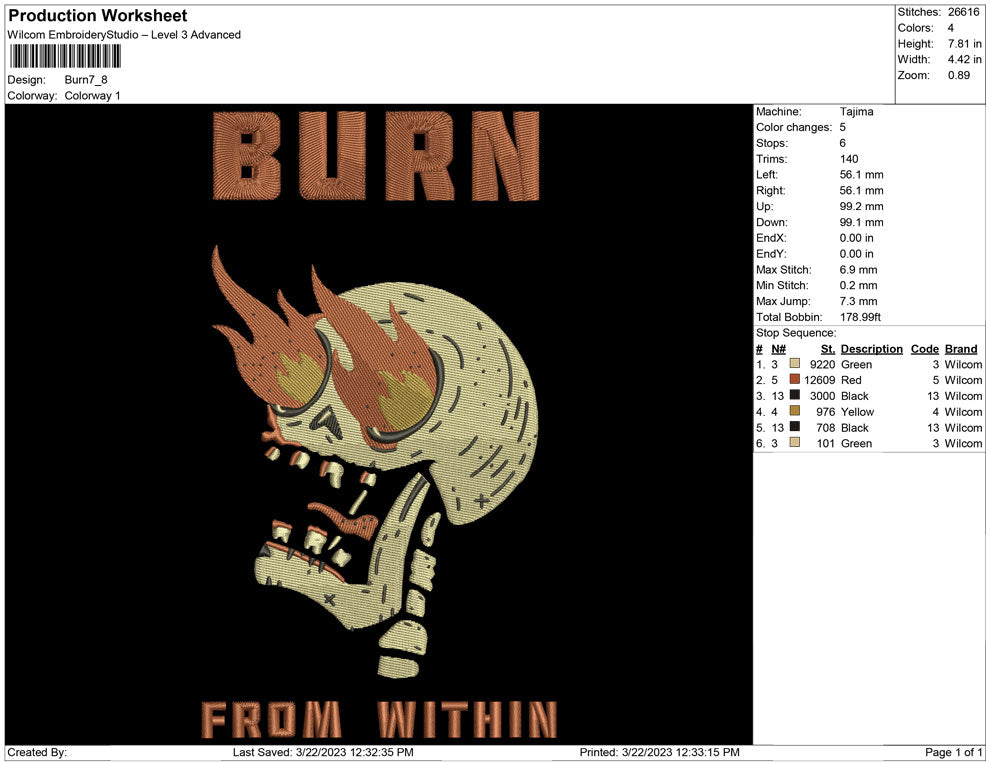Pick the beige swatch for stop 1

[795, 364]
